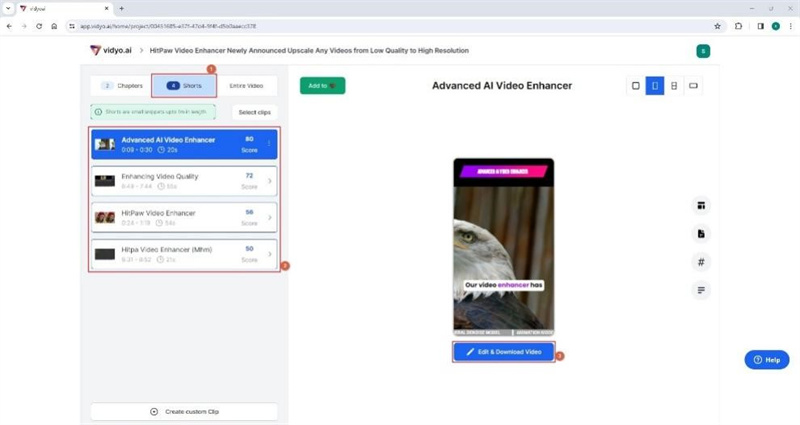
Task: Open the Help button
Action: (767, 360)
